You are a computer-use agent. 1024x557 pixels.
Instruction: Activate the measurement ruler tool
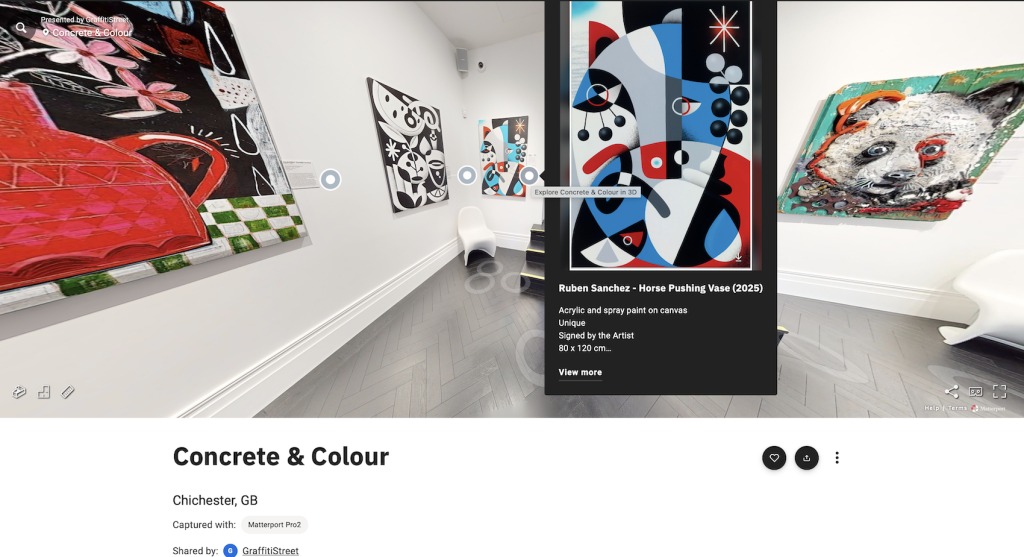pyautogui.click(x=68, y=392)
